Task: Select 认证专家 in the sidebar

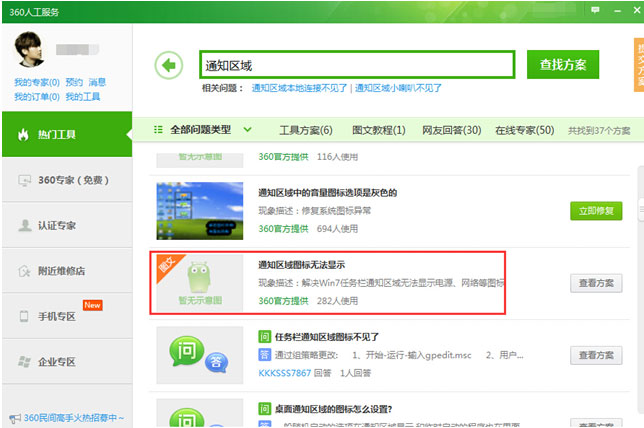Action: click(x=67, y=225)
